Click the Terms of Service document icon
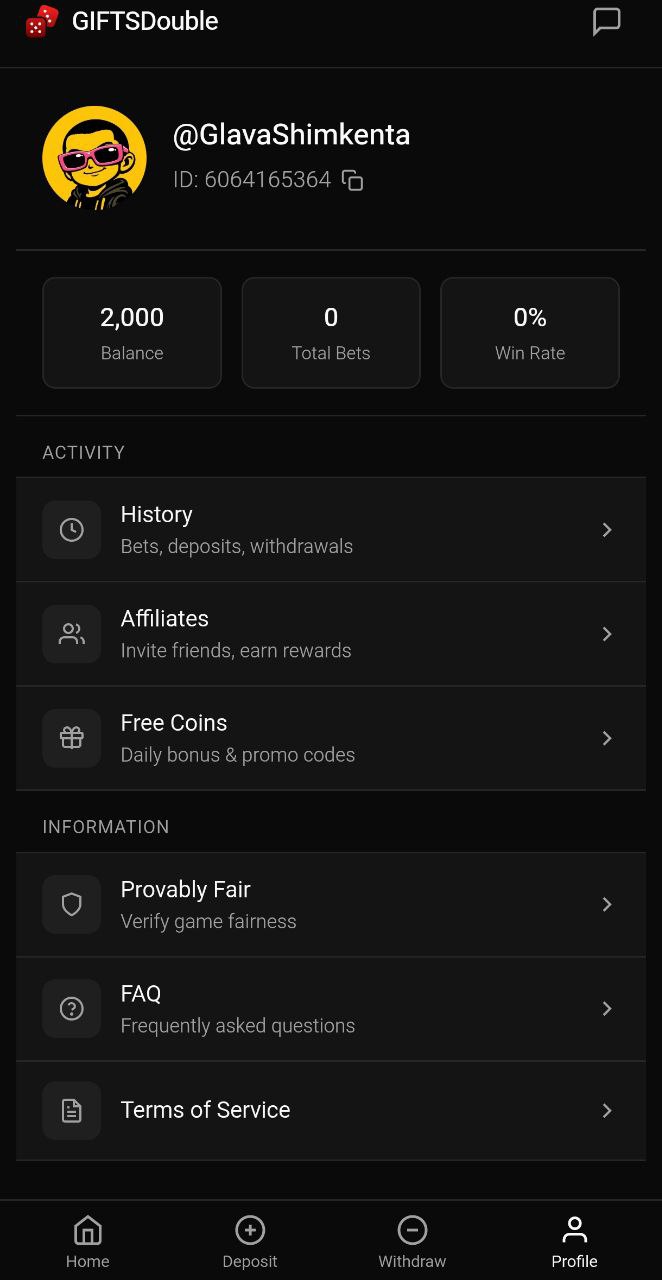The image size is (662, 1280). pyautogui.click(x=71, y=1110)
